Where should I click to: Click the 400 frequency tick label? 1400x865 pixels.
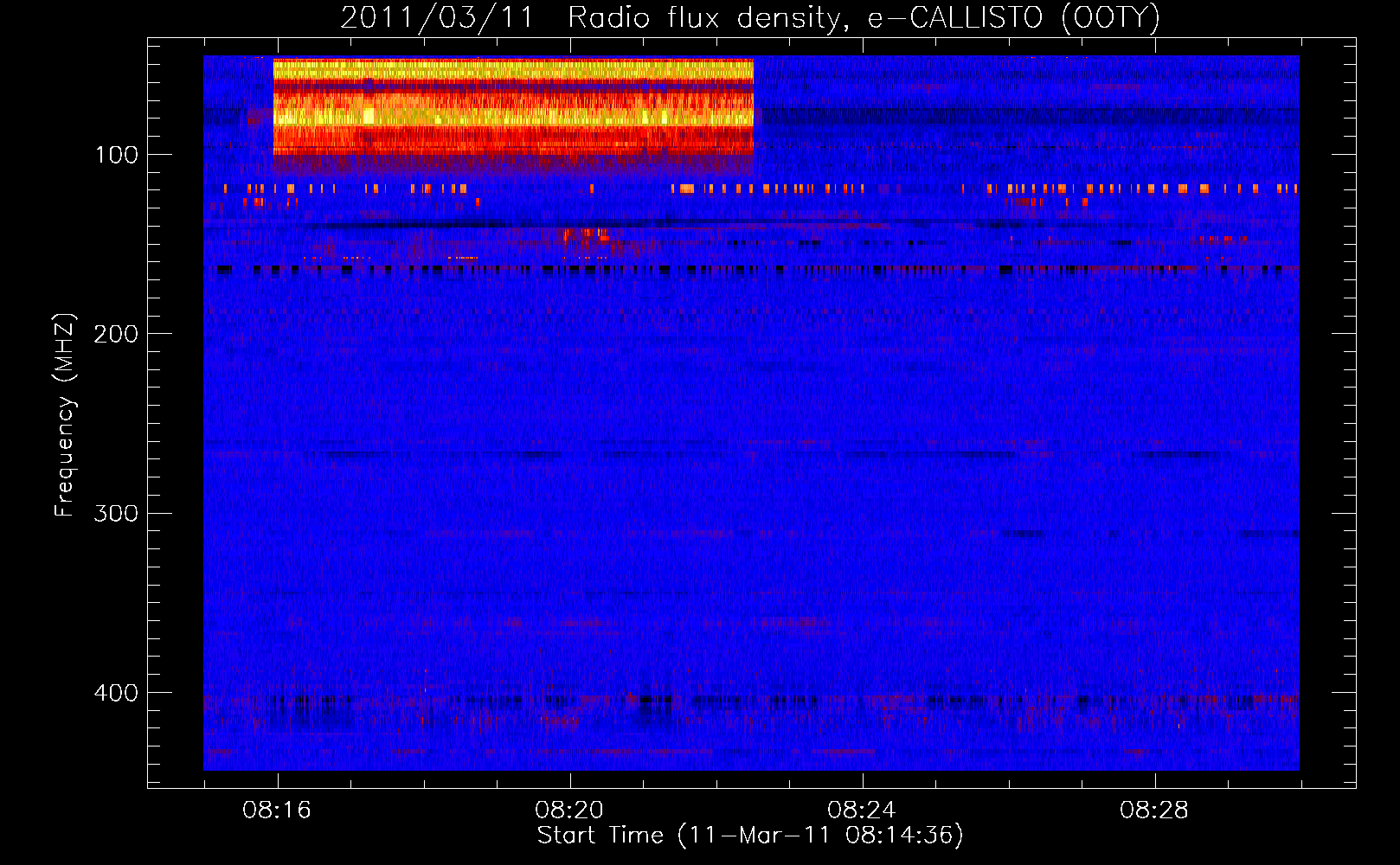(x=116, y=693)
